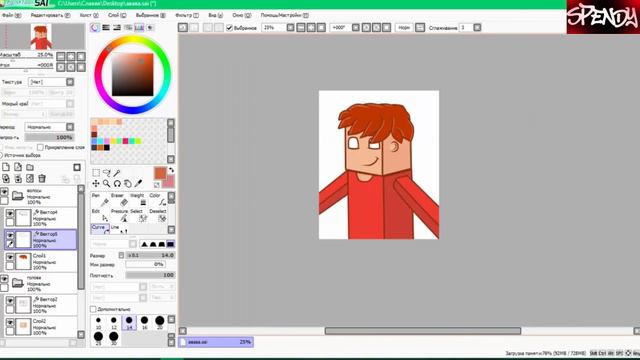Choose the Pen linework tool
The height and width of the screenshot is (360, 640).
[100, 200]
